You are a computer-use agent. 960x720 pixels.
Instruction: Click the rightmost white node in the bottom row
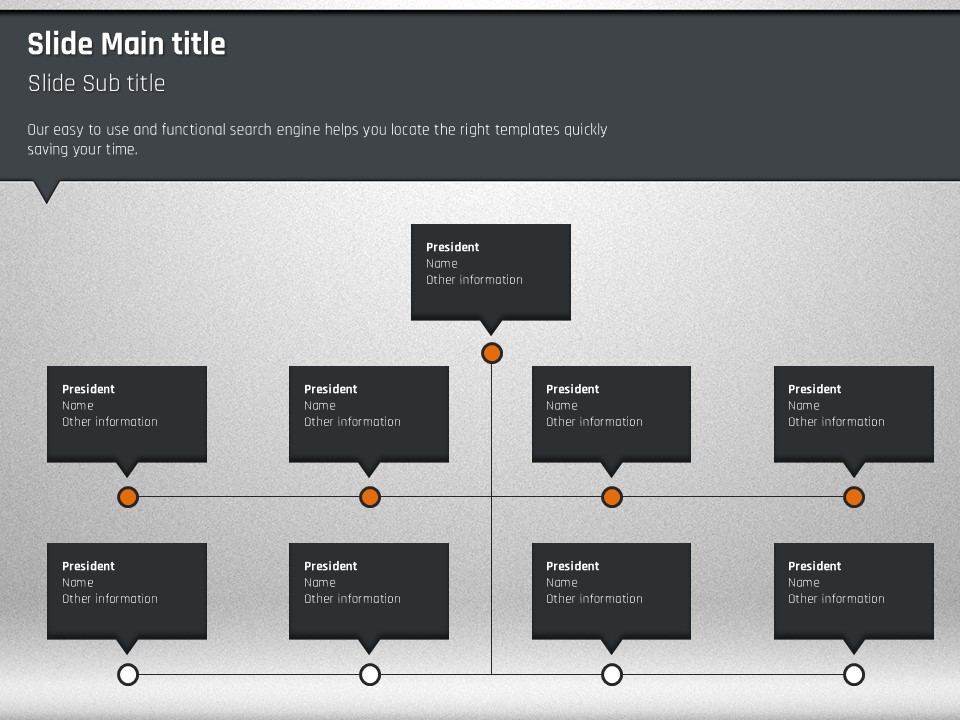(x=854, y=674)
